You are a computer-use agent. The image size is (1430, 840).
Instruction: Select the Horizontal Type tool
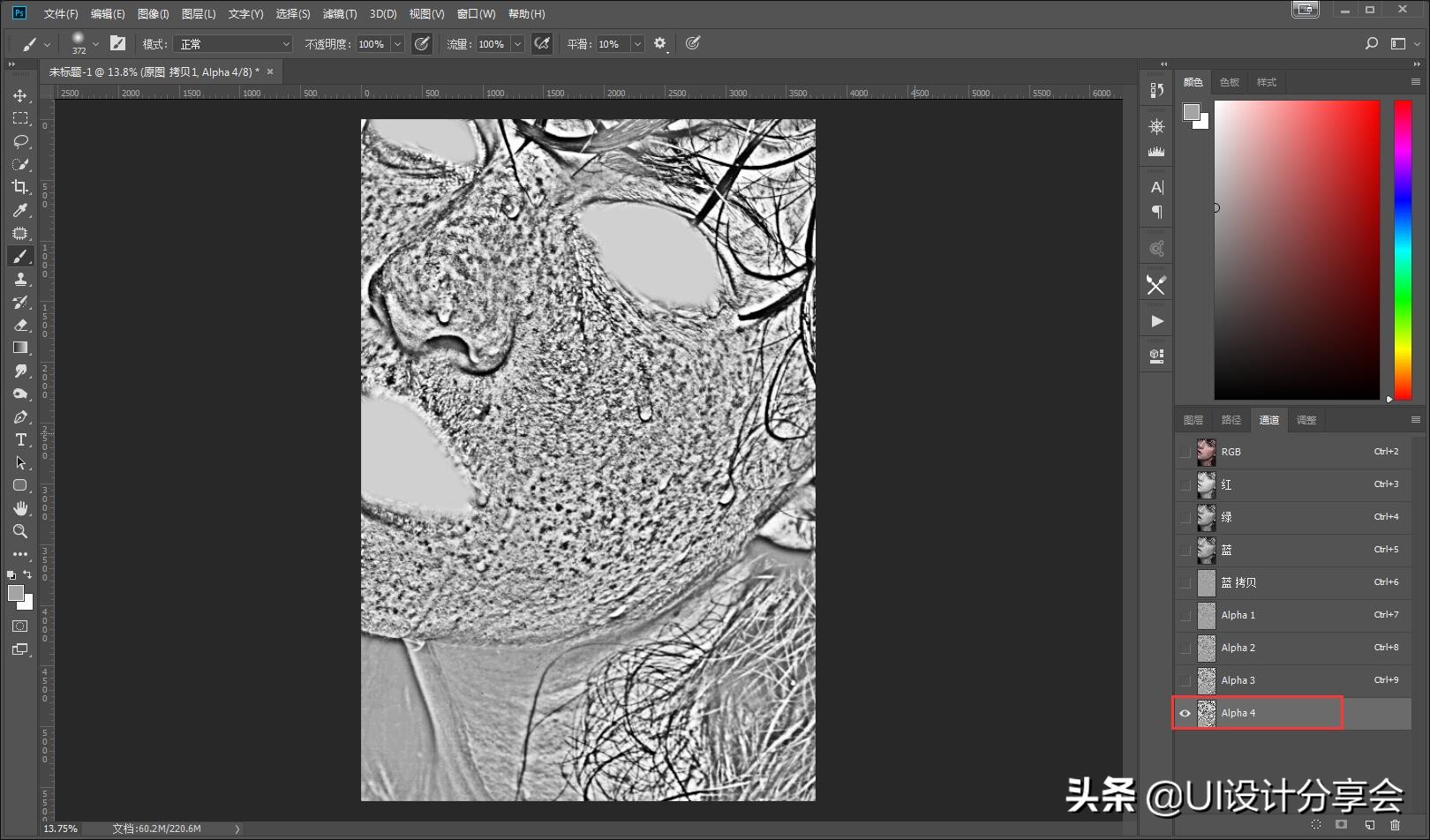(20, 439)
